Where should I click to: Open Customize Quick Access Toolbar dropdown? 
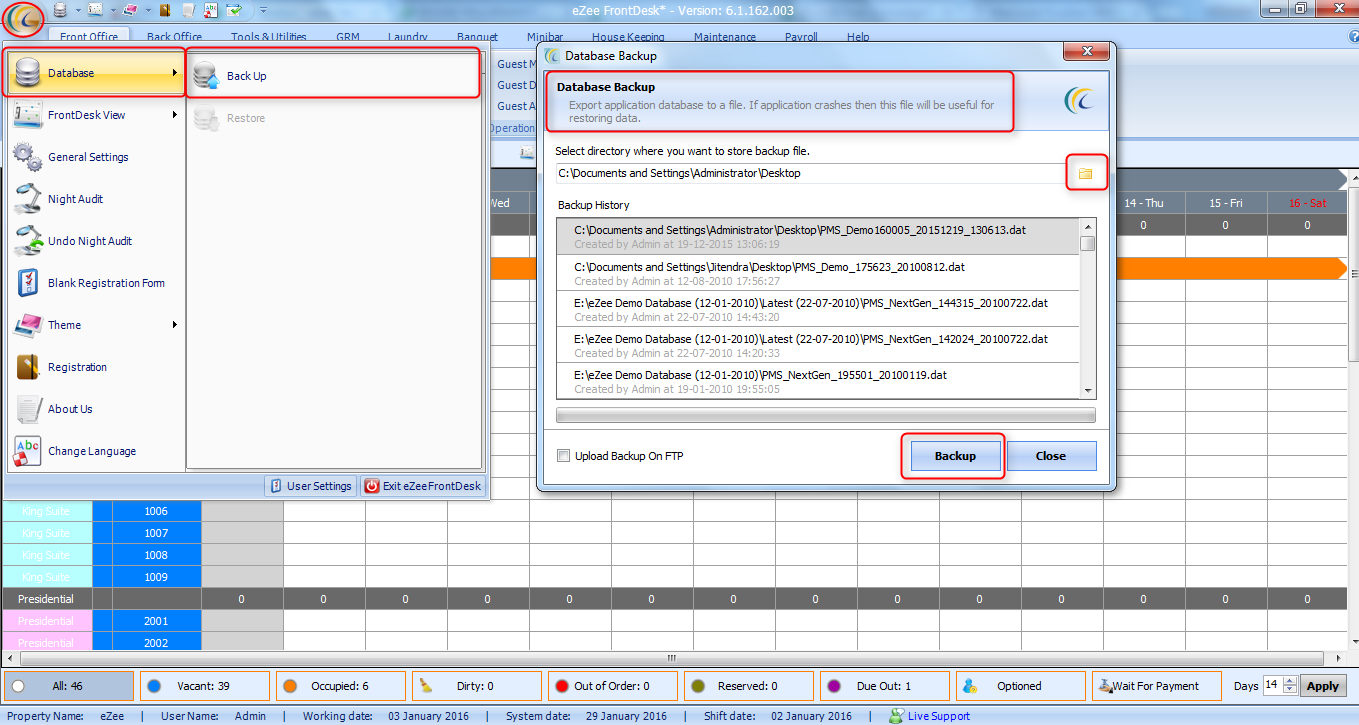pos(263,10)
